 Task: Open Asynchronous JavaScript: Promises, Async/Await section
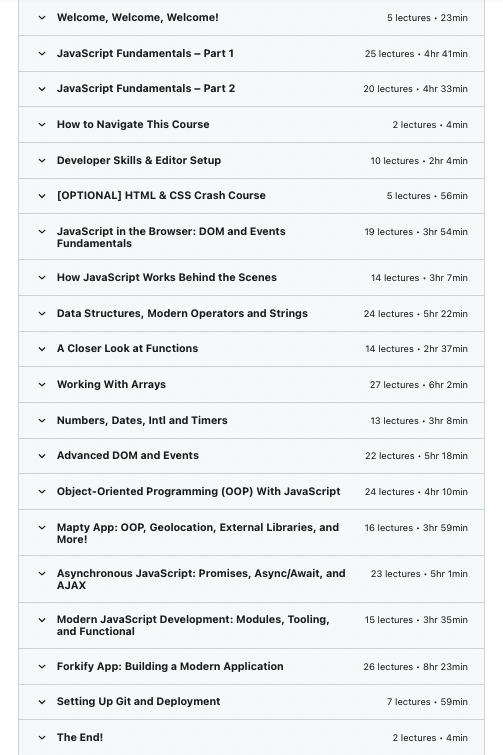click(x=201, y=579)
